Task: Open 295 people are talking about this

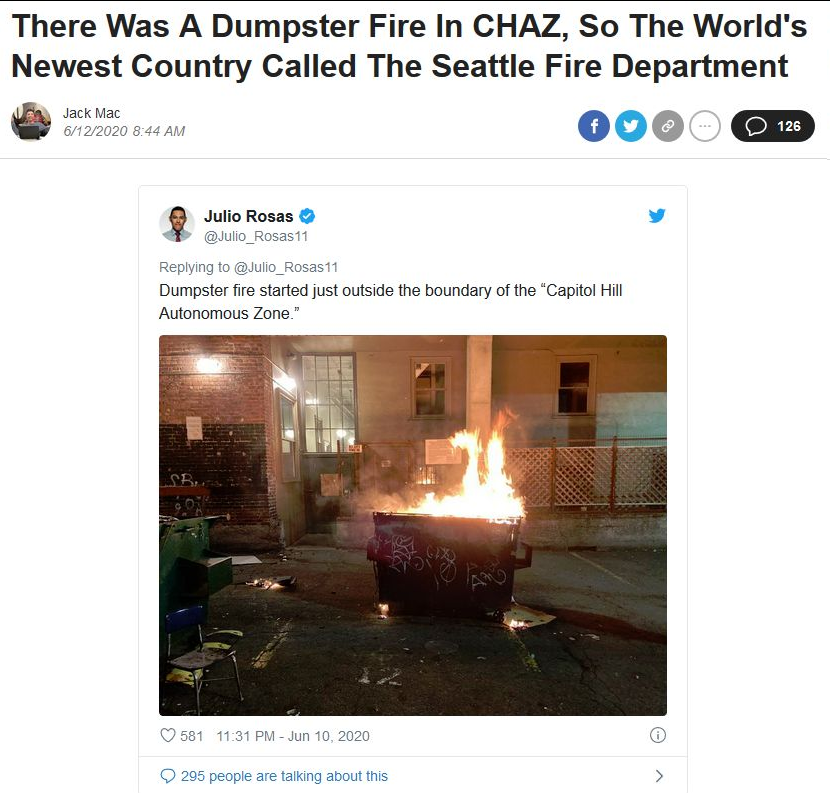Action: pos(274,776)
